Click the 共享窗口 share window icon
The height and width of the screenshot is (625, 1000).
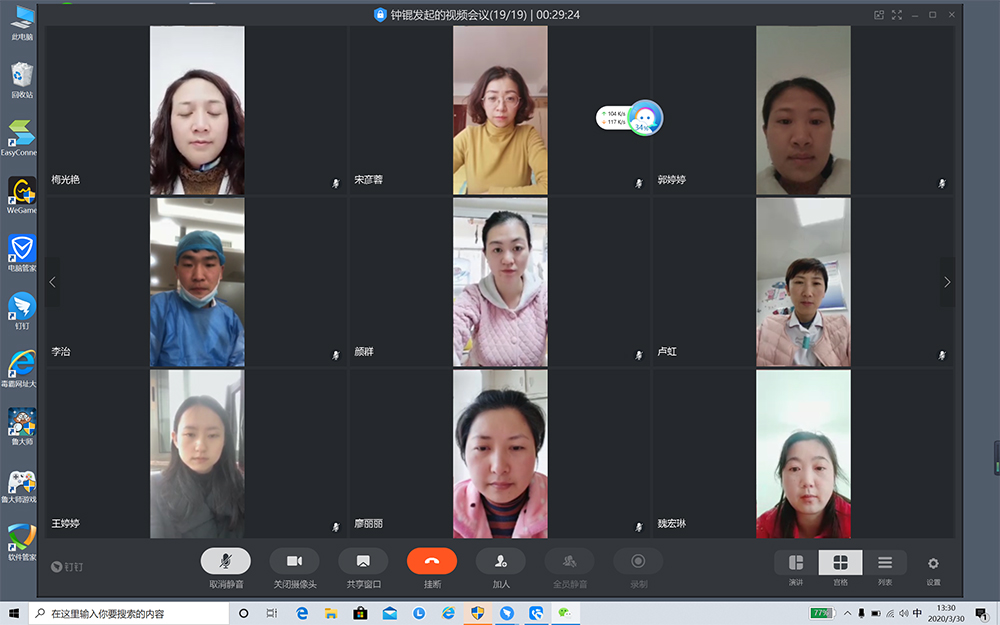pyautogui.click(x=363, y=561)
